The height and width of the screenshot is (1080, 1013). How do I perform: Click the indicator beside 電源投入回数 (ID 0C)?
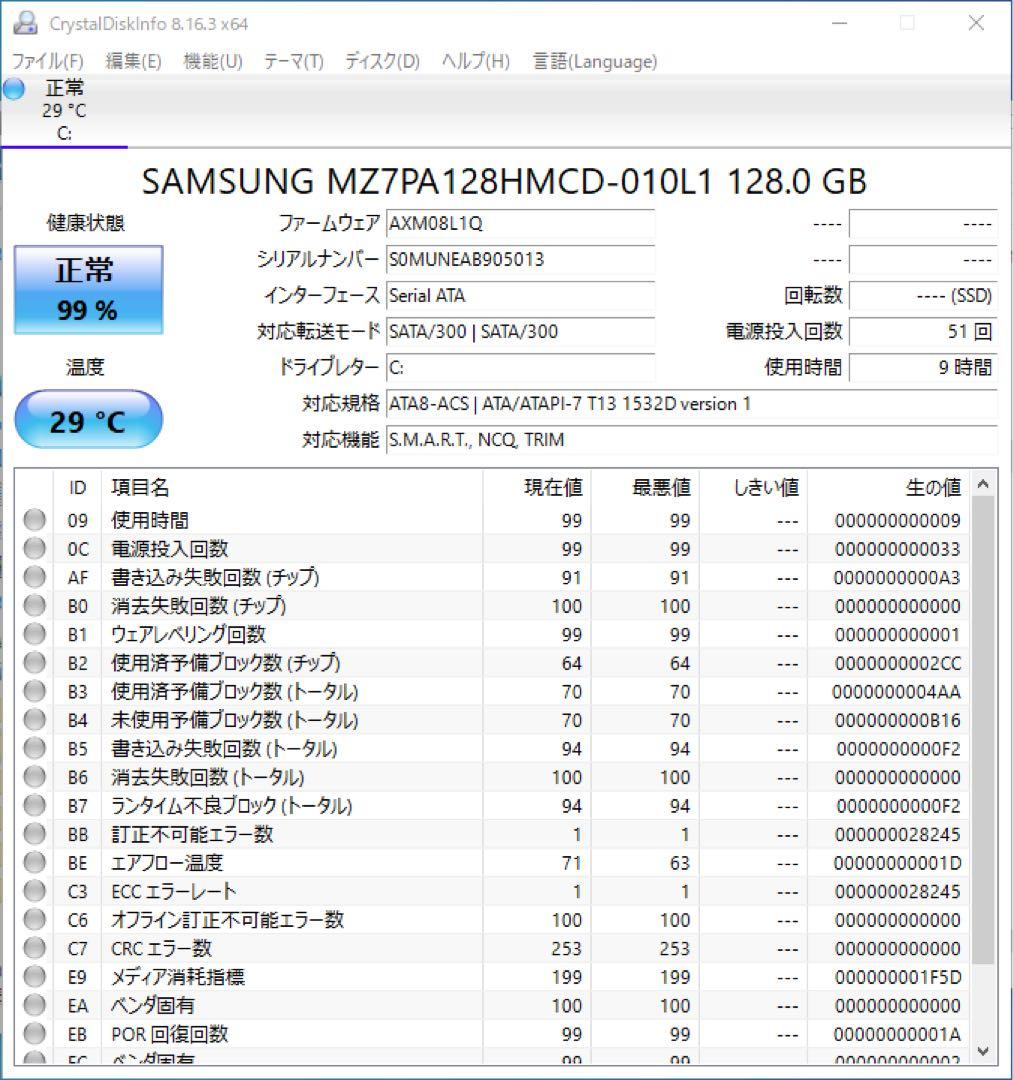(33, 548)
